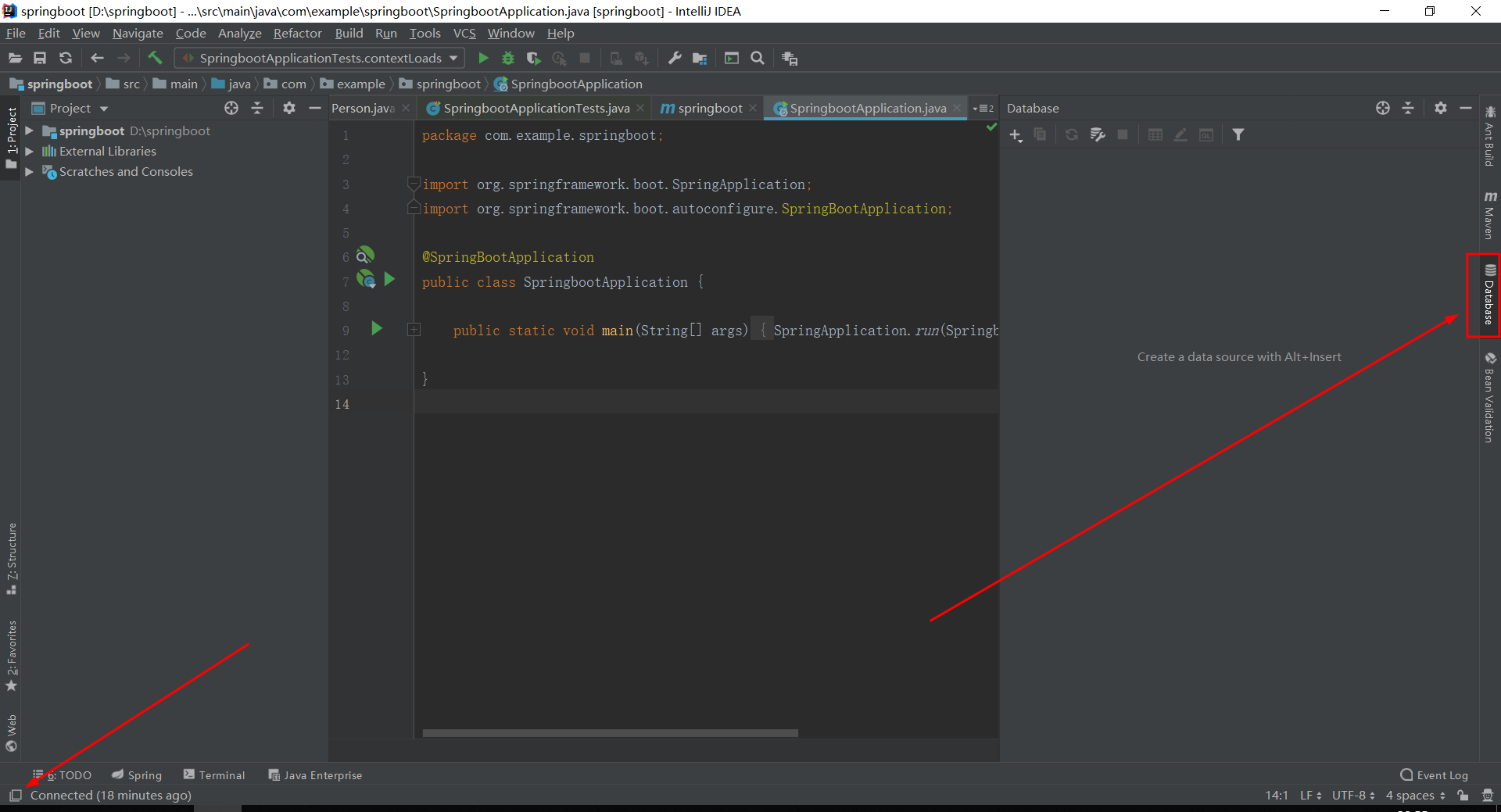
Task: Open Project Structure toolbar icon
Action: pyautogui.click(x=700, y=58)
